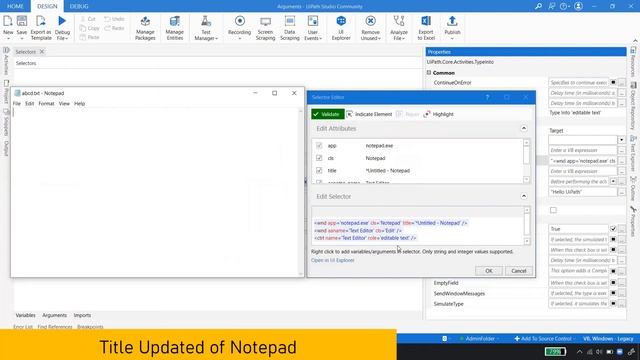Click the Edit Attributes list scrollbar
Screen dimensions: 640x360
(527, 161)
